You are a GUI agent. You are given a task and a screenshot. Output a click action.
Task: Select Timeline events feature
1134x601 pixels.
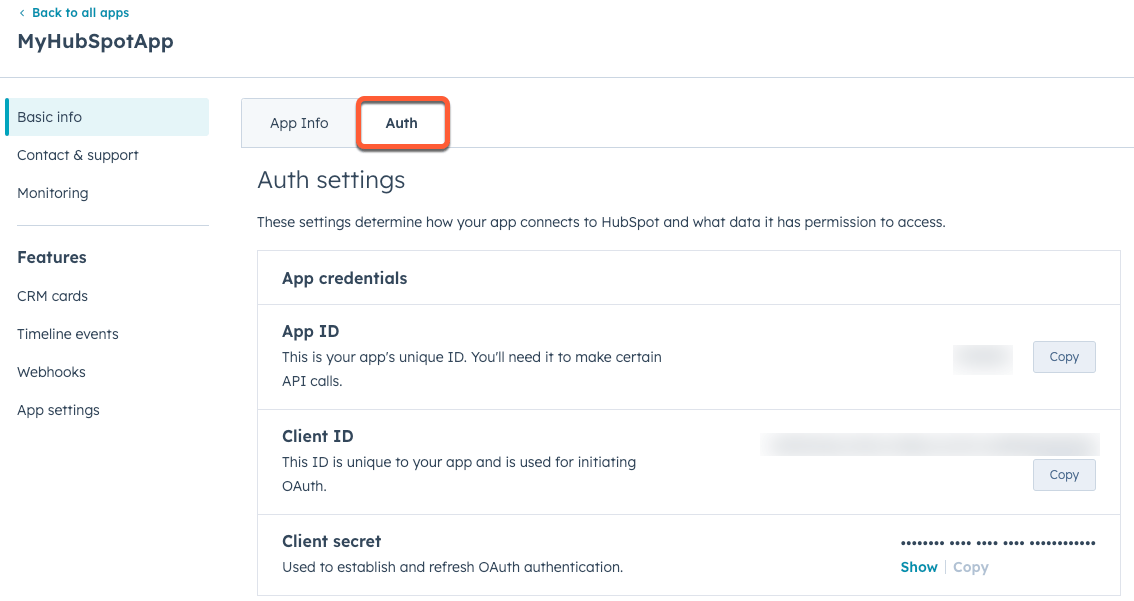[67, 333]
